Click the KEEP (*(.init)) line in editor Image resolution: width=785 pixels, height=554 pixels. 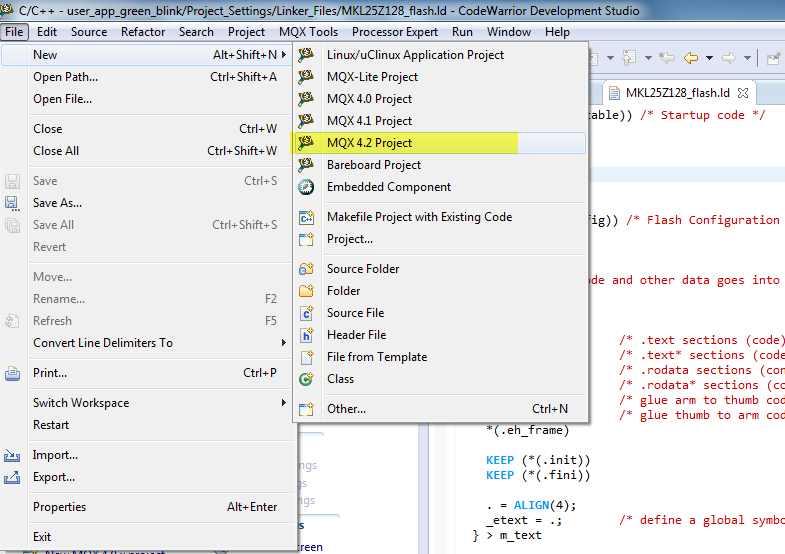click(x=538, y=460)
